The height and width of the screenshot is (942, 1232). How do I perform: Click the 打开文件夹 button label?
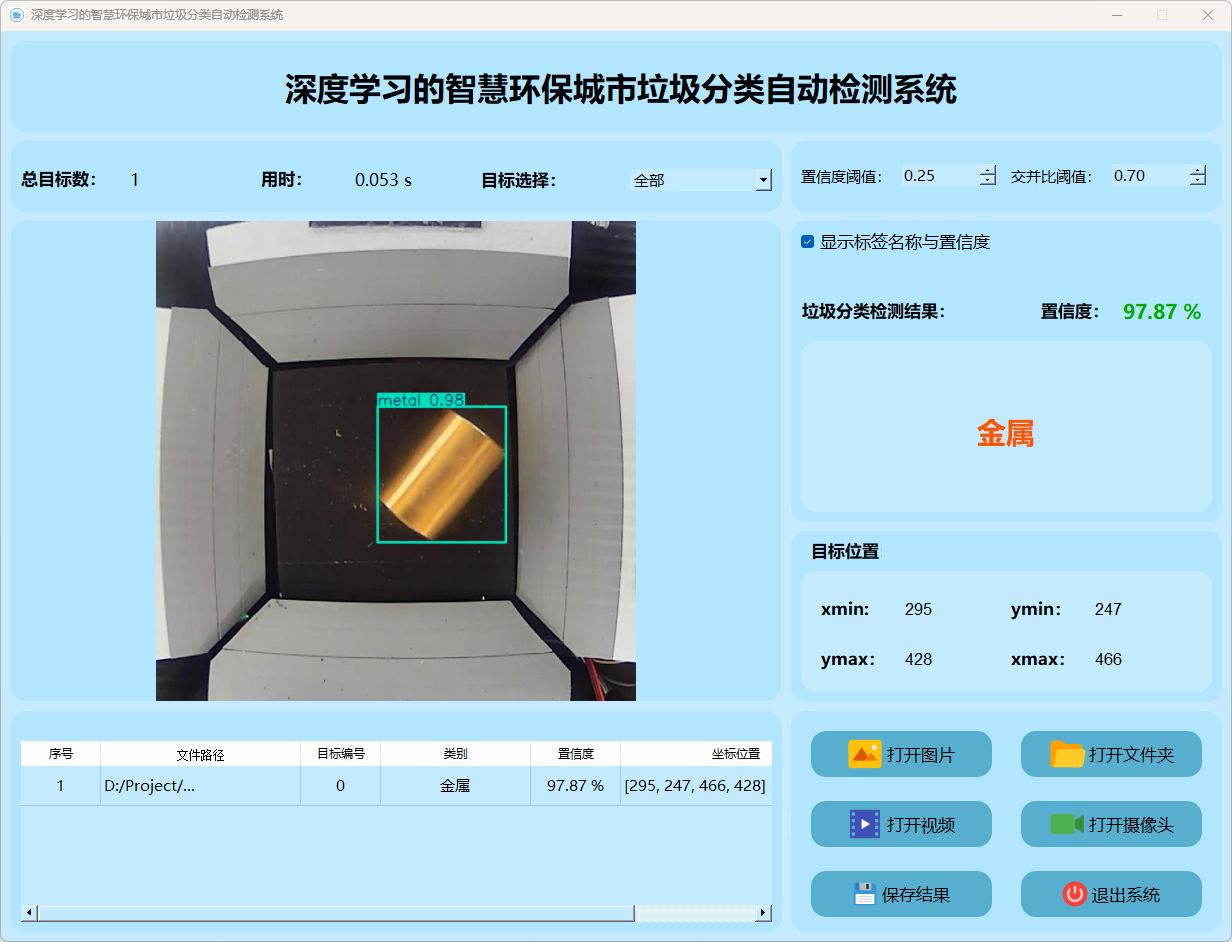[x=1131, y=755]
